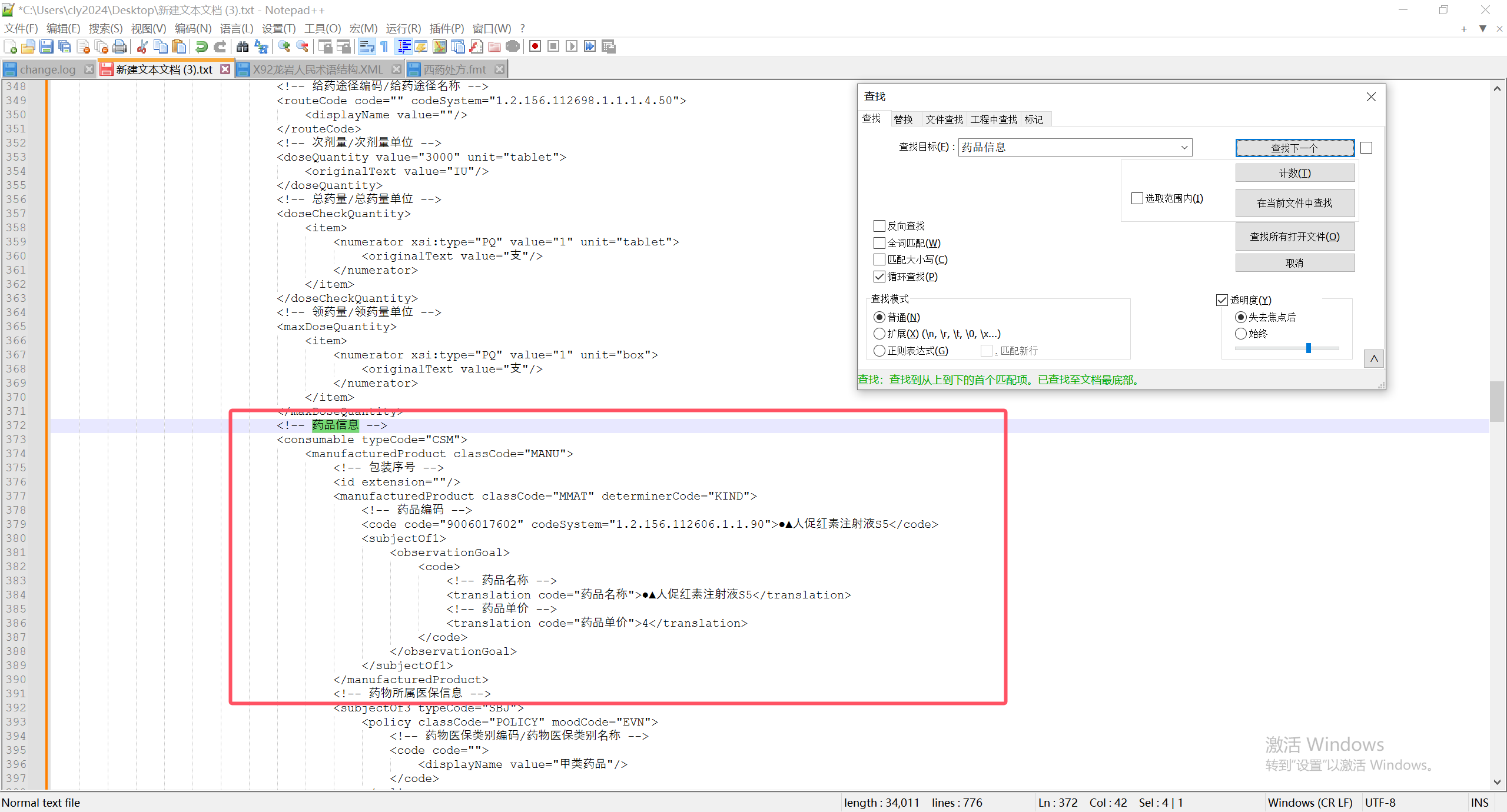
Task: Enable 匹配大小写 checkbox
Action: 879,259
